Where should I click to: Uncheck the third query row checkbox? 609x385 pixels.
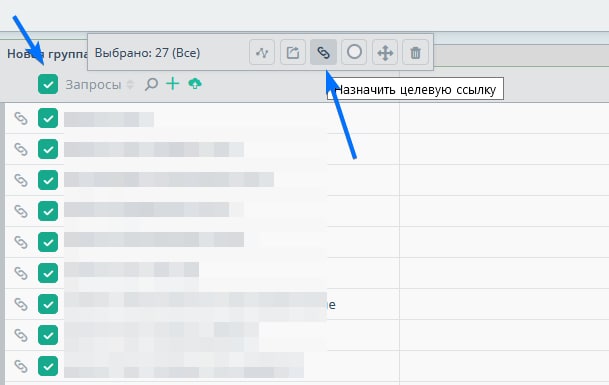(x=48, y=180)
